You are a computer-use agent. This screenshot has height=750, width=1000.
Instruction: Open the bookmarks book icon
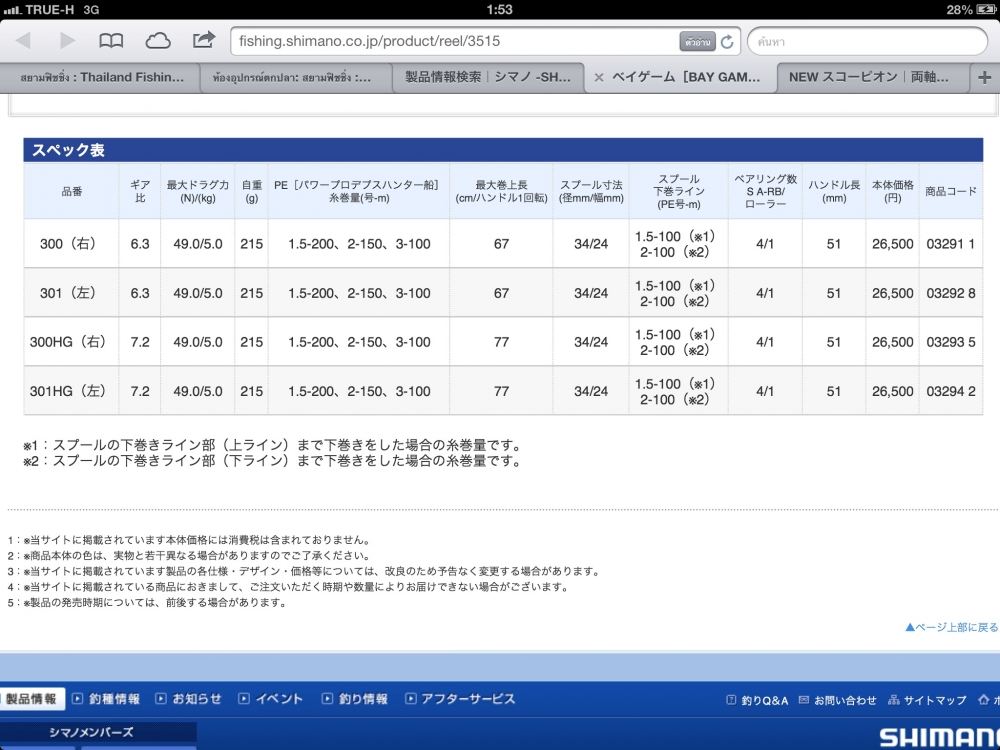[111, 41]
